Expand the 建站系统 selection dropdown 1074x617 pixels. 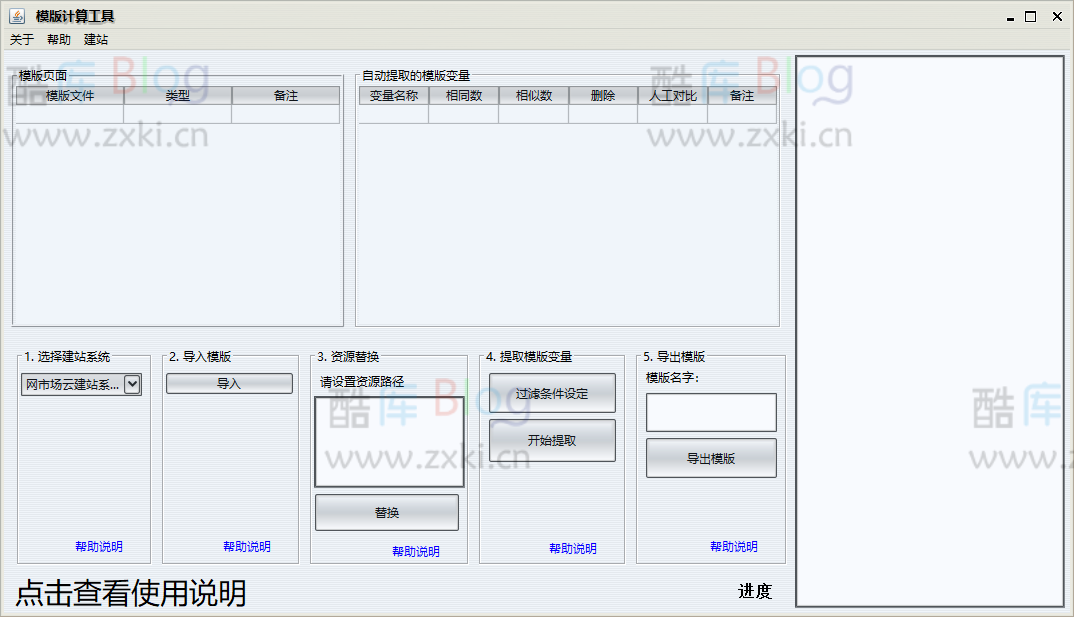click(x=131, y=383)
